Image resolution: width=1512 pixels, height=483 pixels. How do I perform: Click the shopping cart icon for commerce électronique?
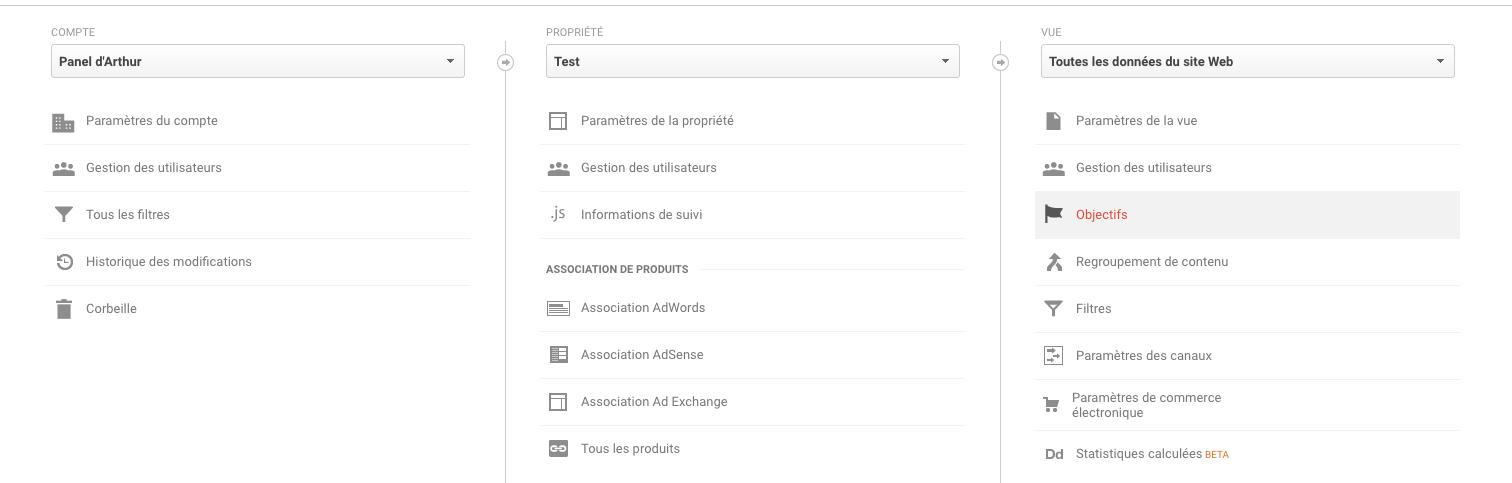point(1051,405)
